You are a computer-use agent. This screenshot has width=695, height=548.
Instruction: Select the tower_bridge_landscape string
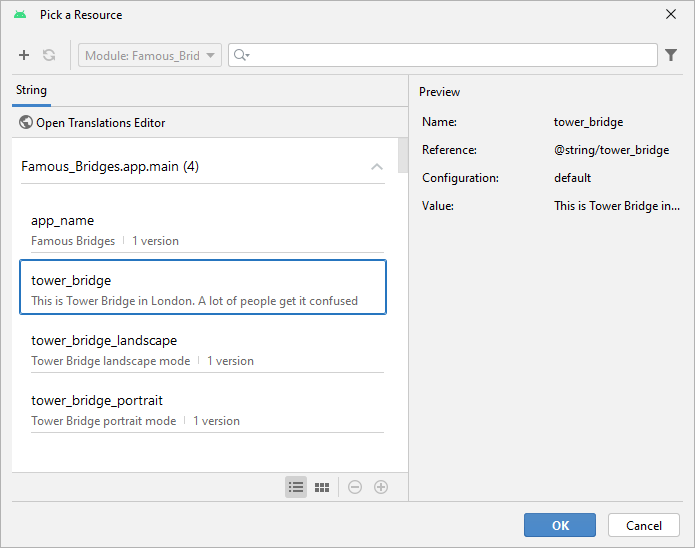pyautogui.click(x=202, y=350)
